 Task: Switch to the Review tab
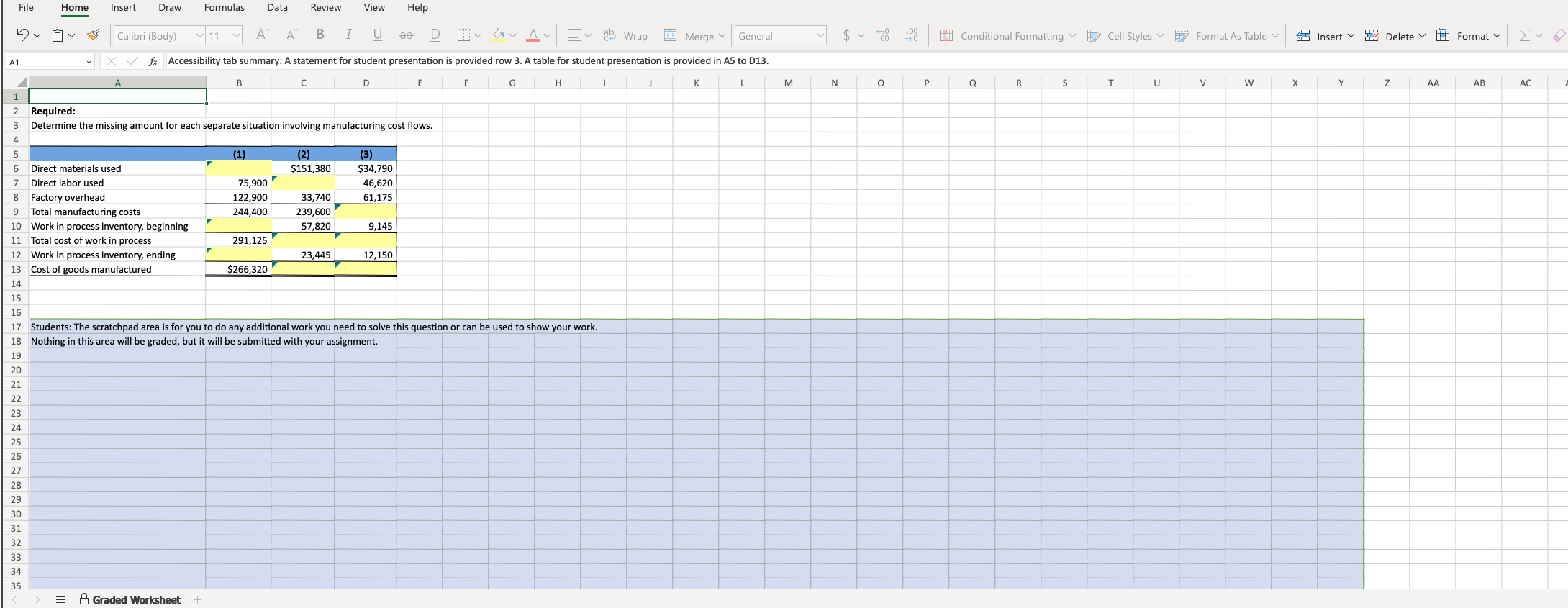[326, 7]
